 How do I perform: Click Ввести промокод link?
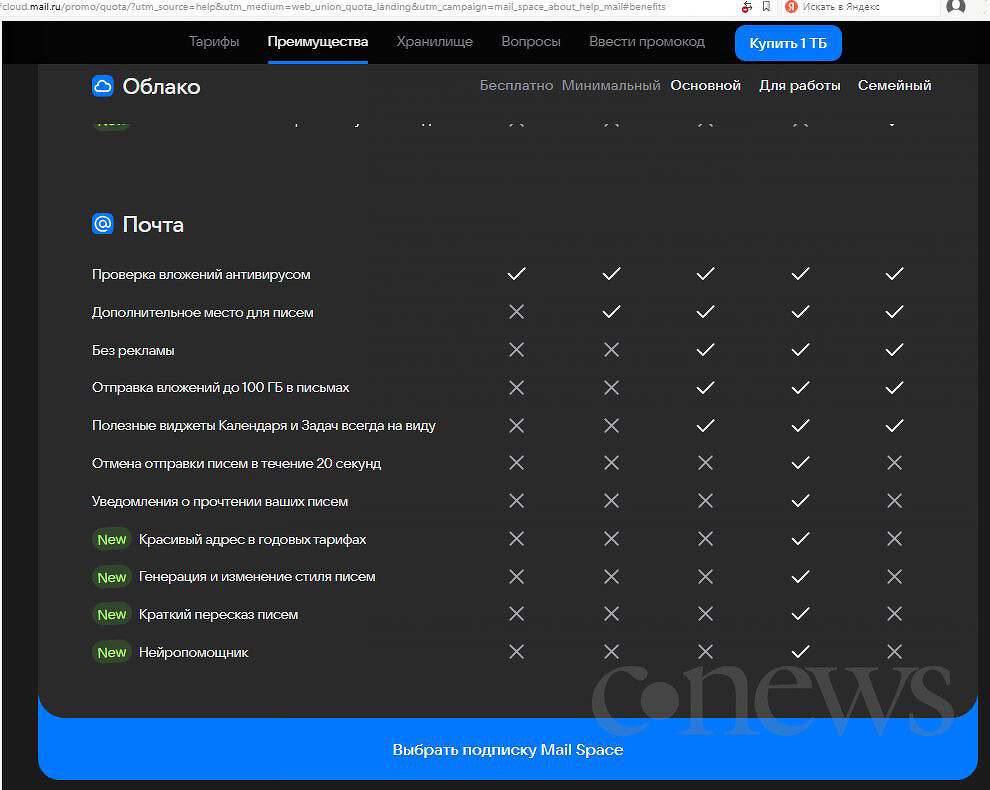pos(647,42)
